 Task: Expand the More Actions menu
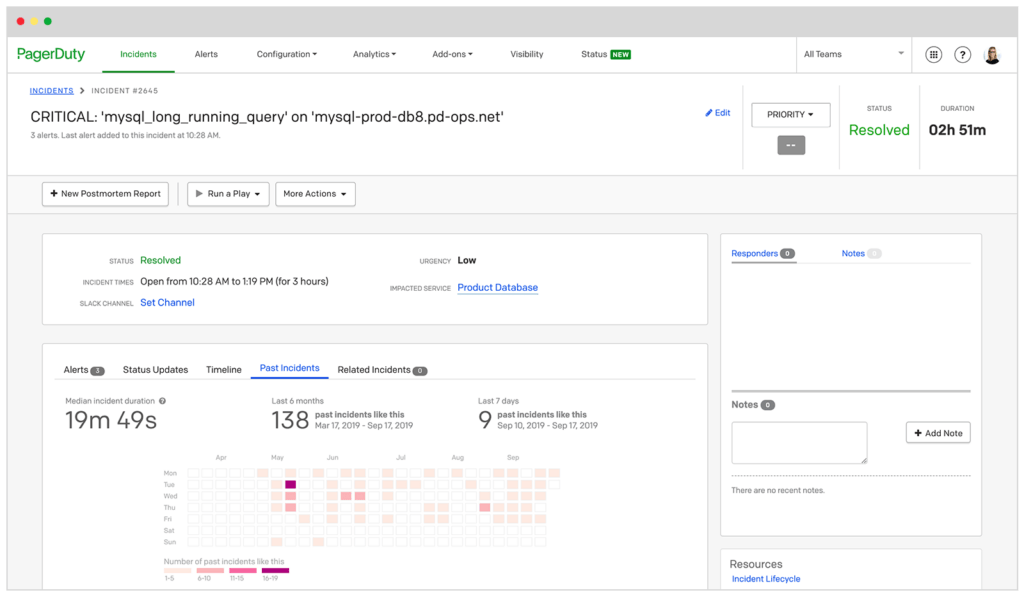click(x=315, y=194)
